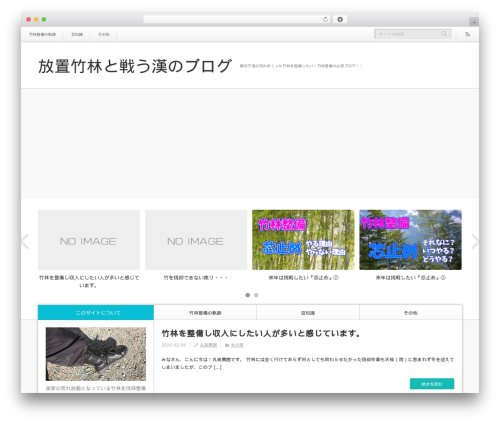Open carousel caption 竹を処分できない… under second thumbnail
Image resolution: width=500 pixels, height=423 pixels.
coord(196,277)
